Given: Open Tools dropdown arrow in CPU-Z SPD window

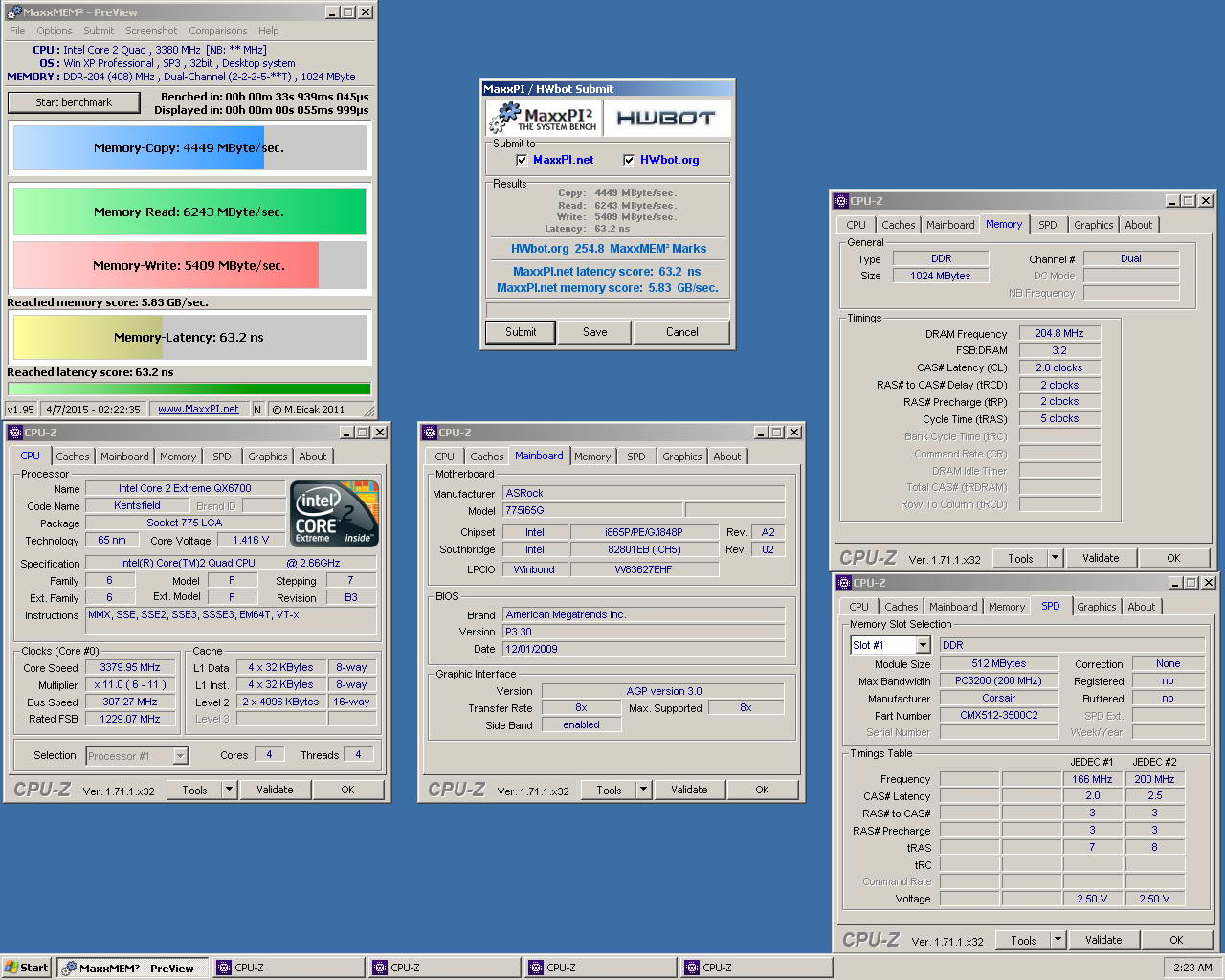Looking at the screenshot, I should point(1058,940).
